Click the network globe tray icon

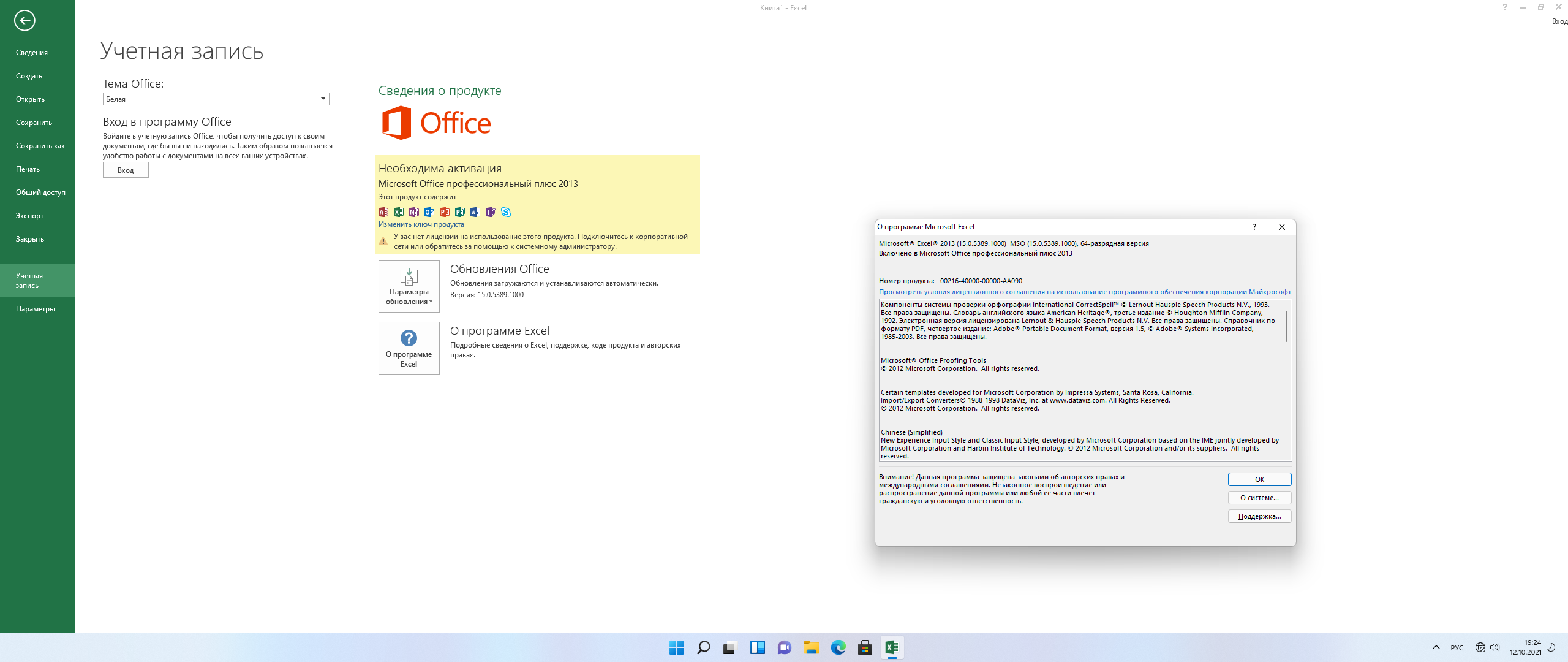point(1480,647)
